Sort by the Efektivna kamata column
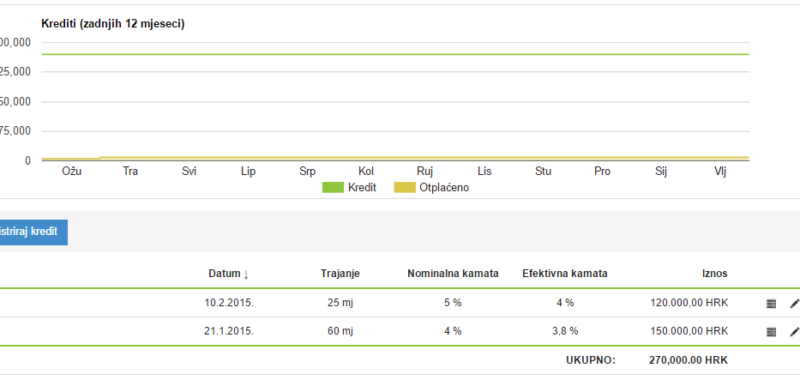The image size is (800, 380). tap(565, 273)
